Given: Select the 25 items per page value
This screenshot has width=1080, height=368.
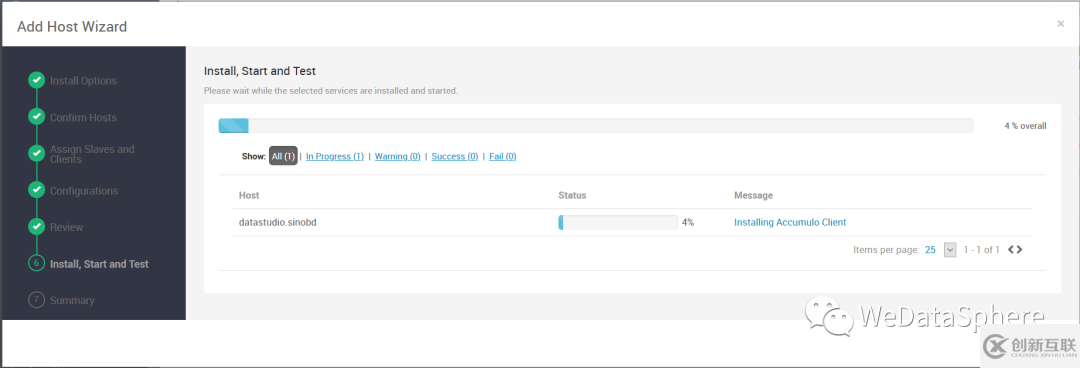Looking at the screenshot, I should (930, 249).
